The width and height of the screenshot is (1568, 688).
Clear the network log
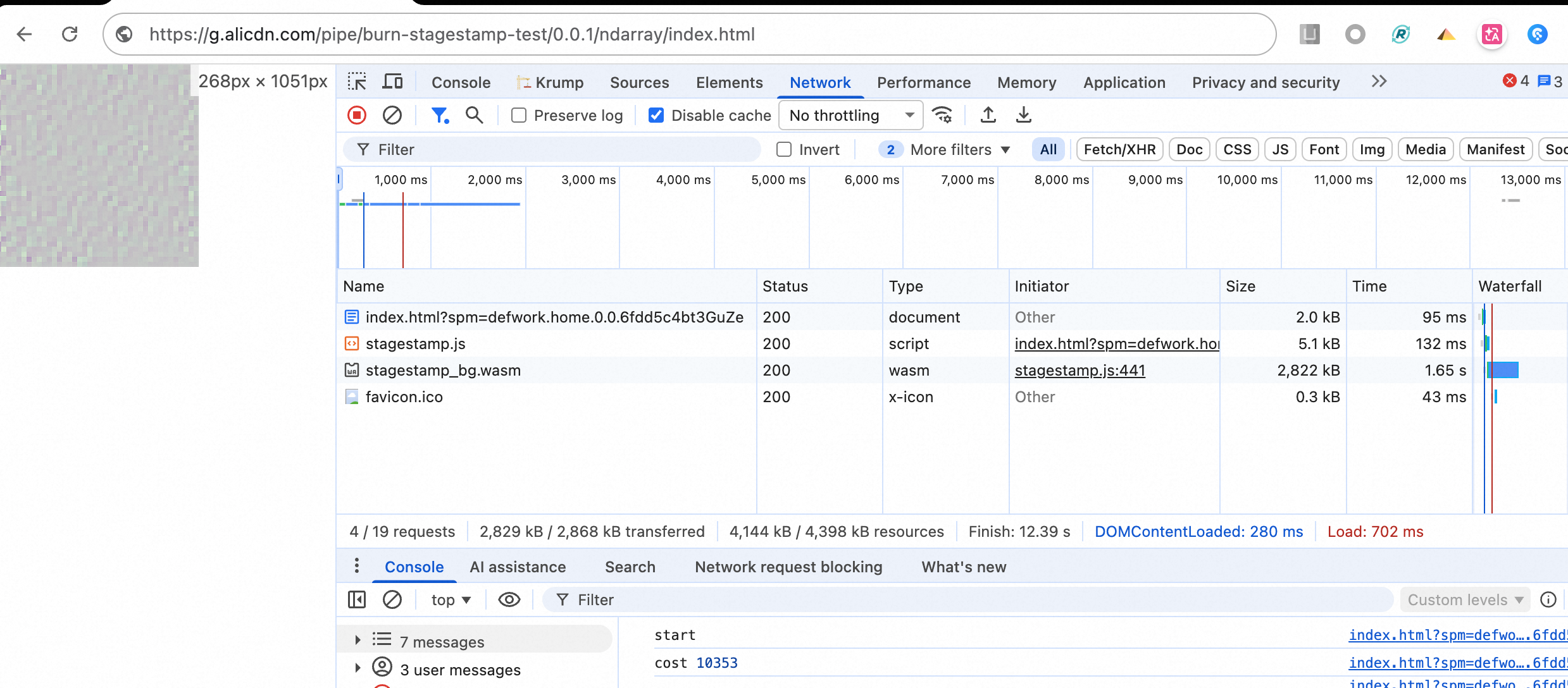click(392, 115)
